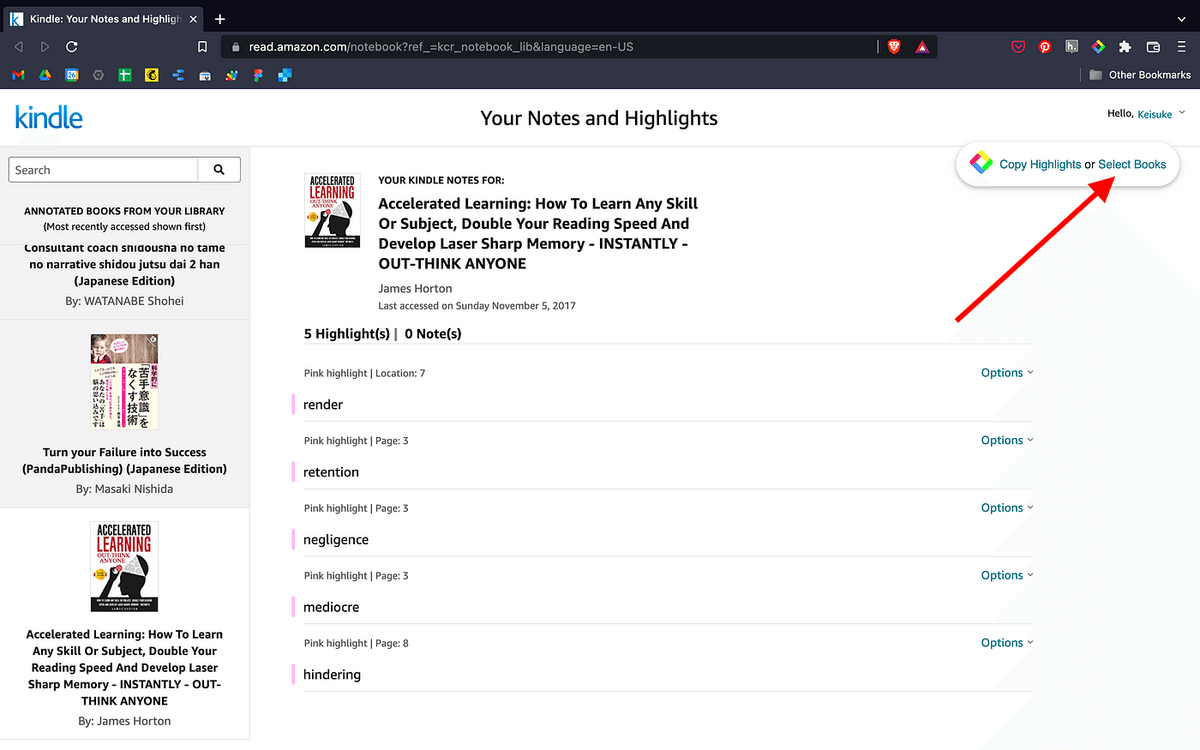The height and width of the screenshot is (750, 1200).
Task: Click Last accessed on Sunday November 5, 2017
Action: pyautogui.click(x=477, y=306)
